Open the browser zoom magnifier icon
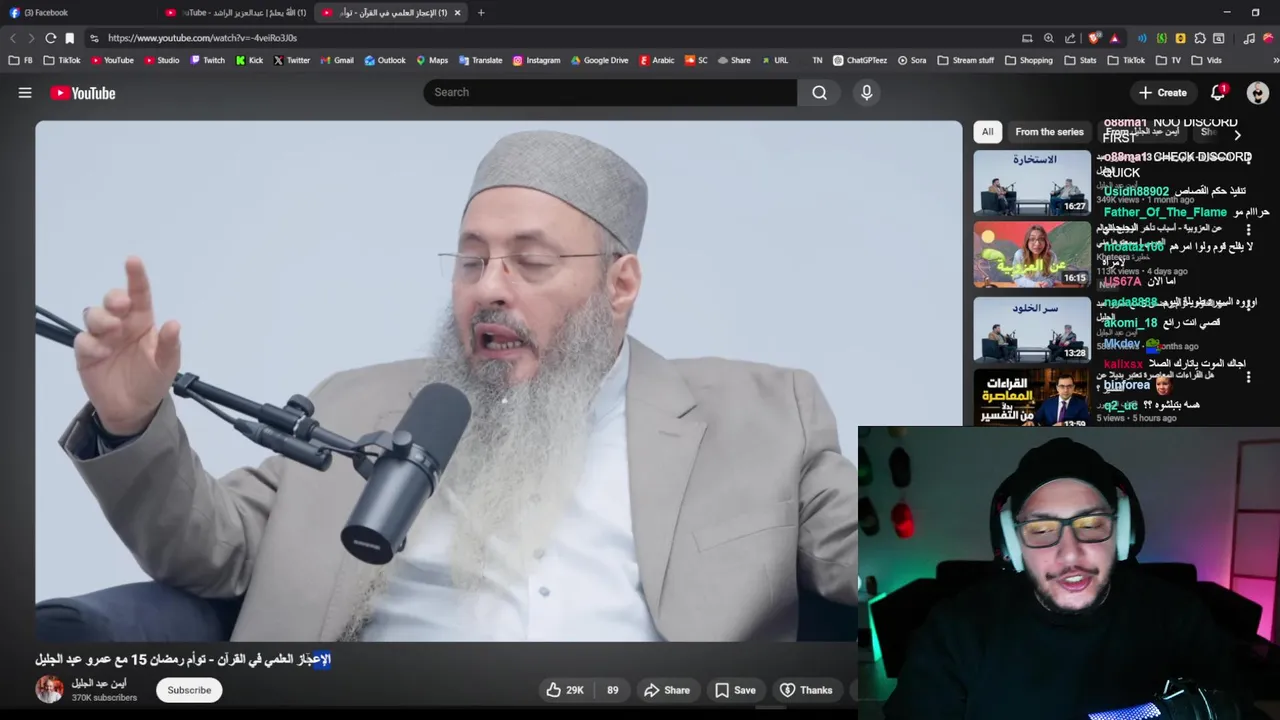This screenshot has height=720, width=1280. click(1048, 38)
